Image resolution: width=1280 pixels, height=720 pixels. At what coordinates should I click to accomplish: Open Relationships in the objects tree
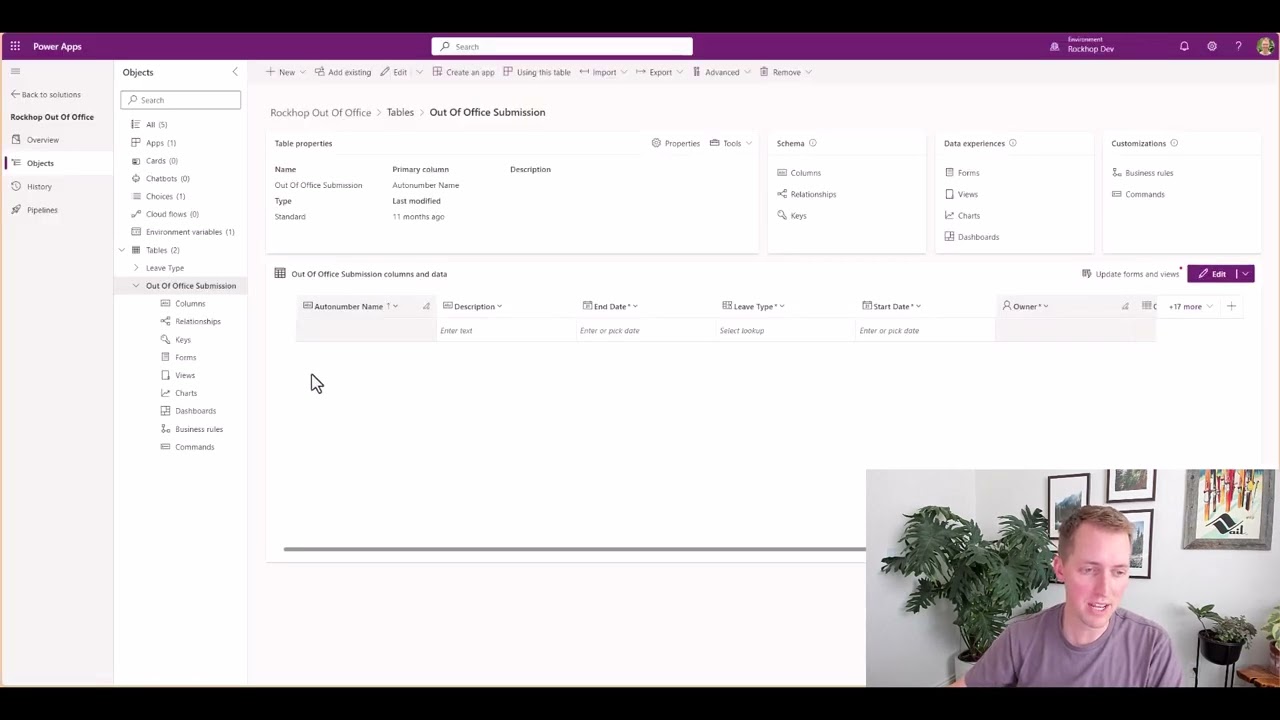(x=191, y=322)
